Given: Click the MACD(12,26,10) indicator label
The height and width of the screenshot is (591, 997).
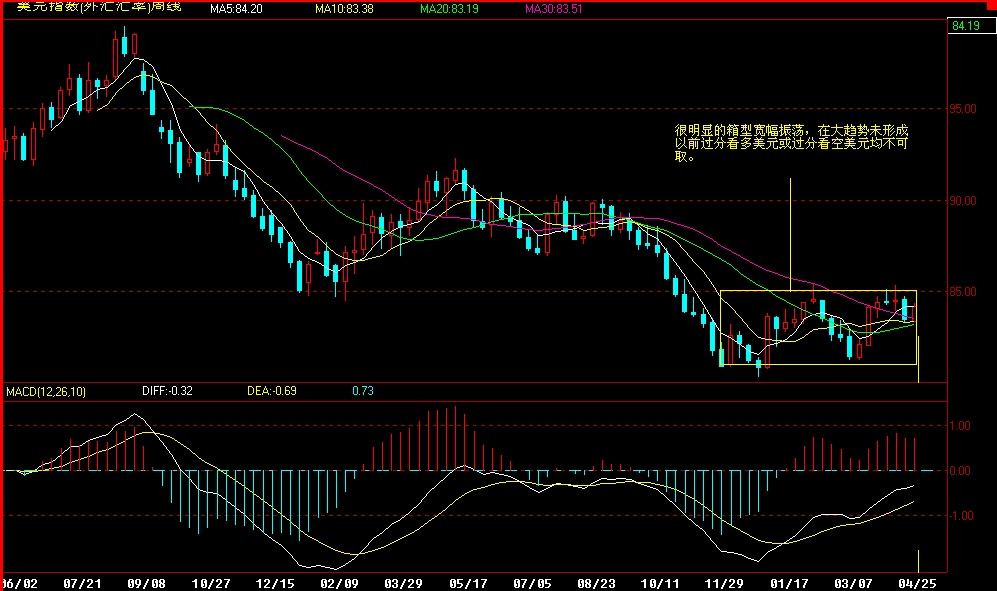Looking at the screenshot, I should tap(46, 392).
